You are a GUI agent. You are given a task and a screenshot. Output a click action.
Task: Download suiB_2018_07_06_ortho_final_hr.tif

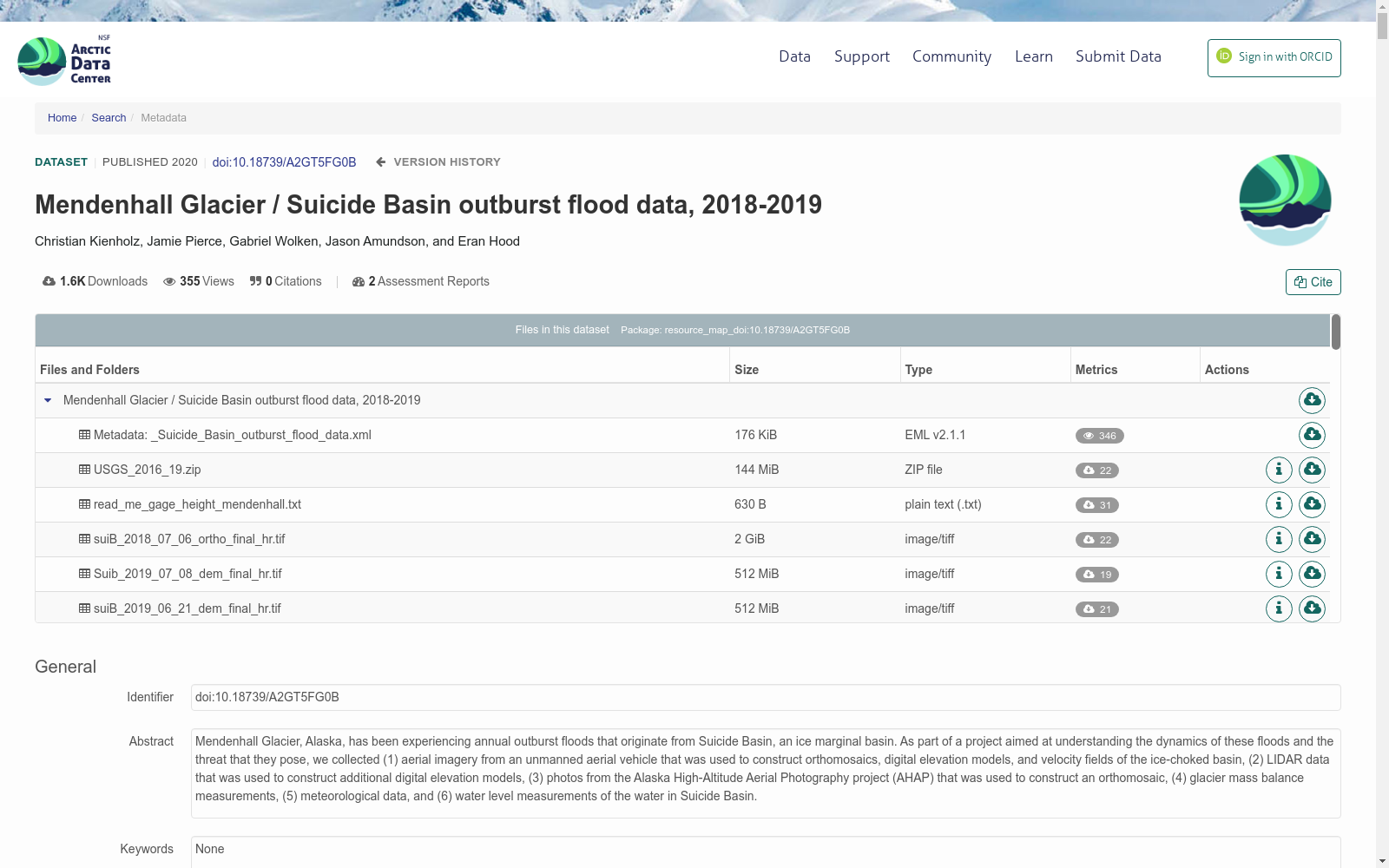1312,539
